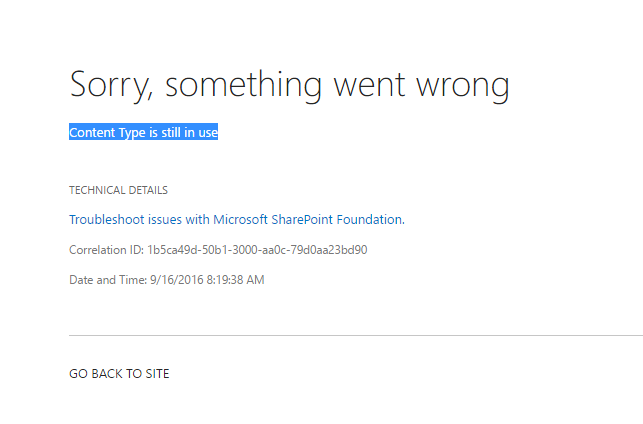Click the horizontal divider line above GO BACK
This screenshot has width=643, height=424.
(x=356, y=335)
